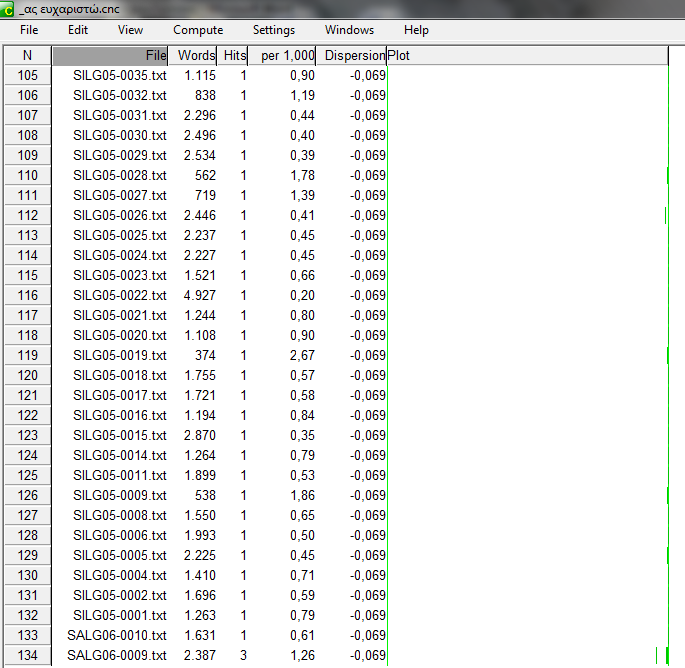685x668 pixels.
Task: Sort by the per 1,000 column header
Action: (x=282, y=55)
